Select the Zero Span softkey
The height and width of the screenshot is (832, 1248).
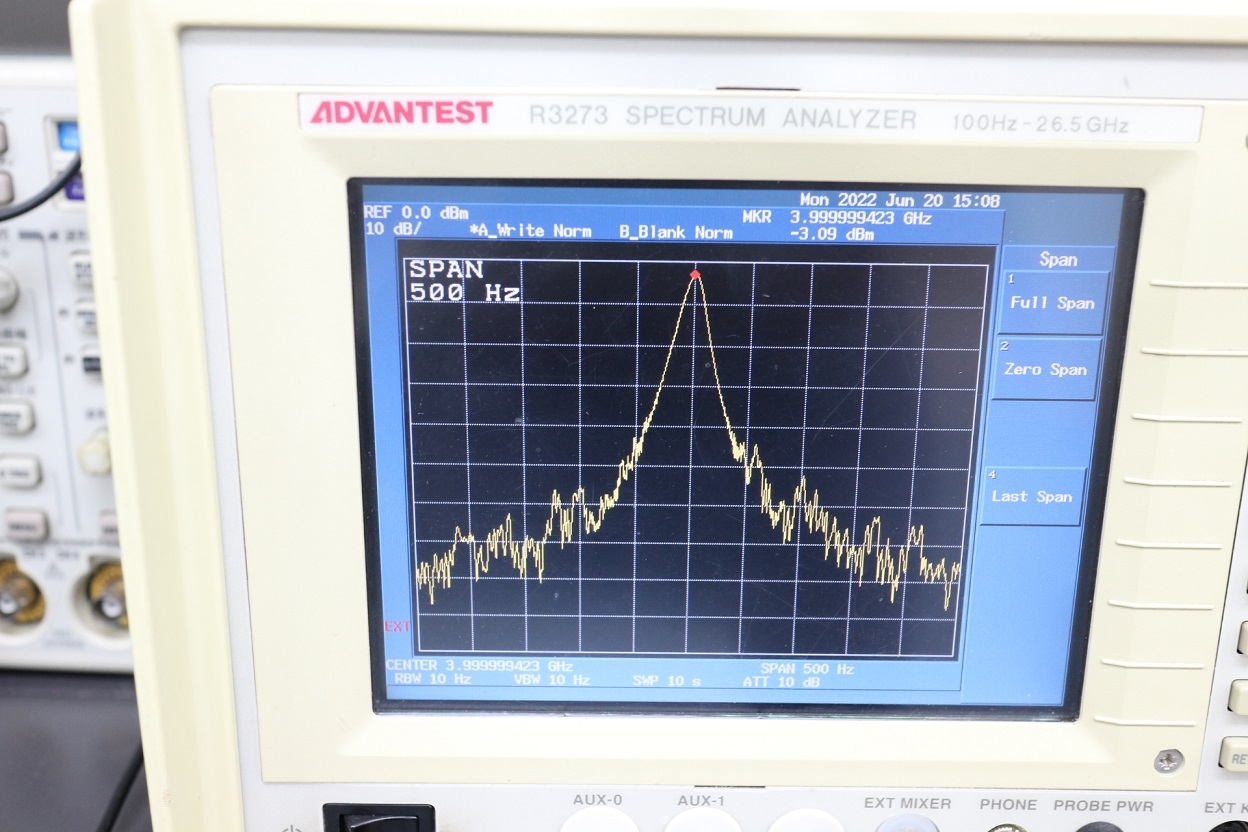[1045, 369]
